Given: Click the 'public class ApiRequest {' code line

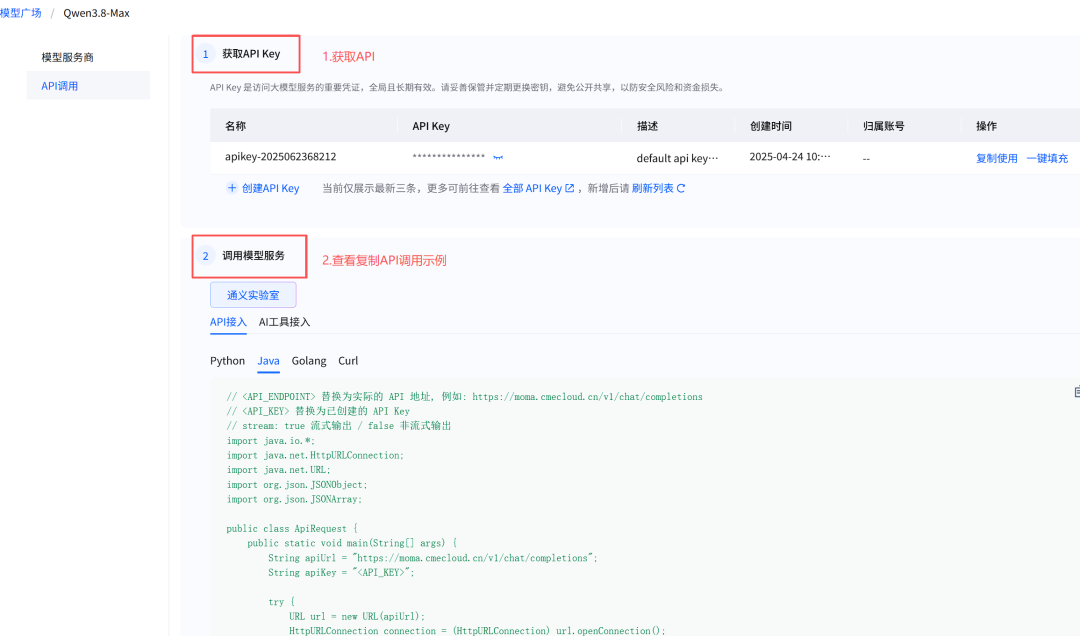Looking at the screenshot, I should 292,529.
